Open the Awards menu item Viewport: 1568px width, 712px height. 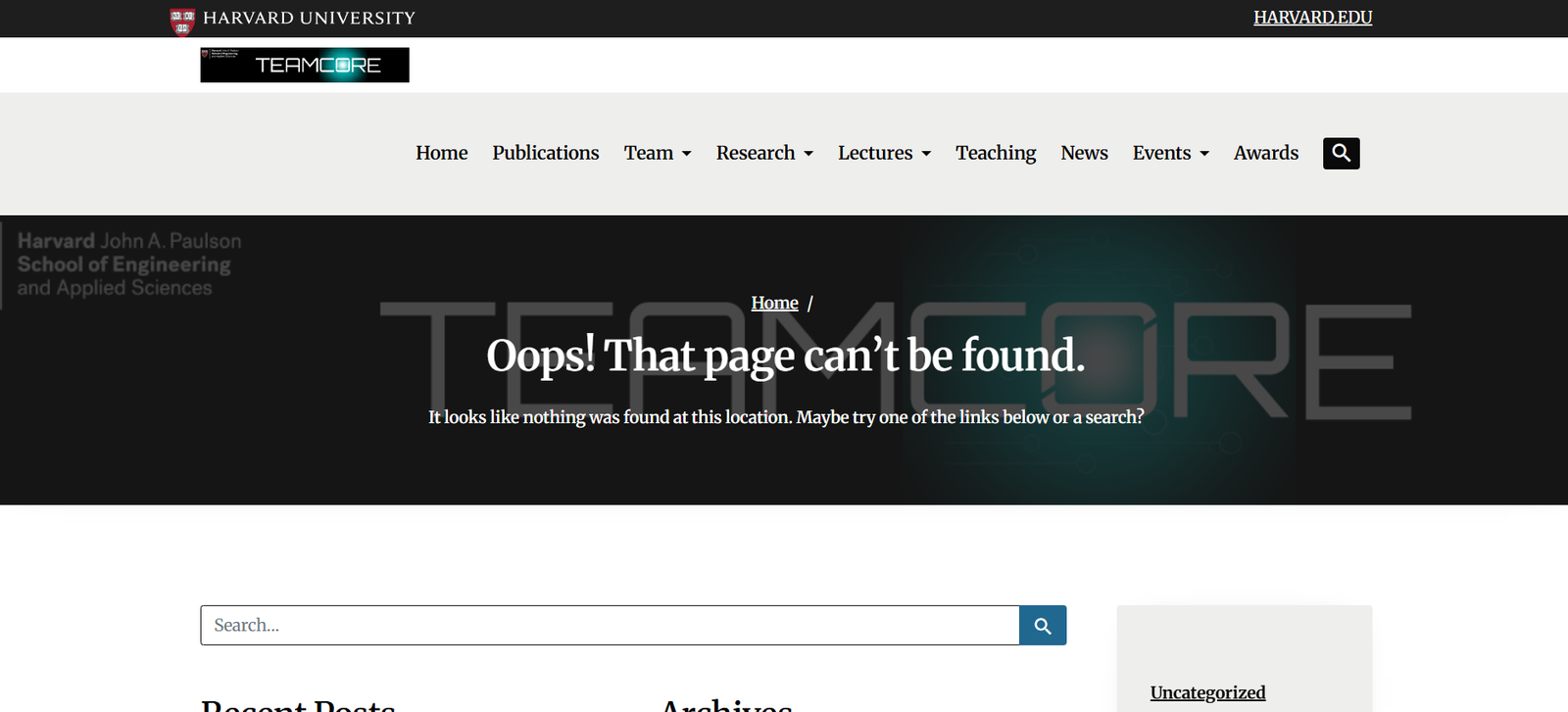1265,154
